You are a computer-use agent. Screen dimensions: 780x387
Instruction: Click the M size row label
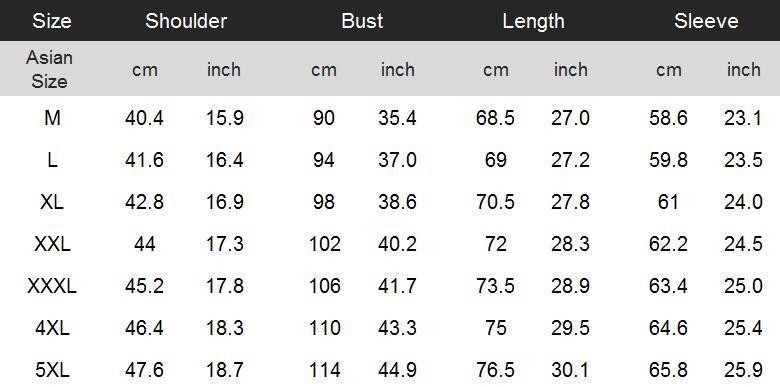coord(52,118)
